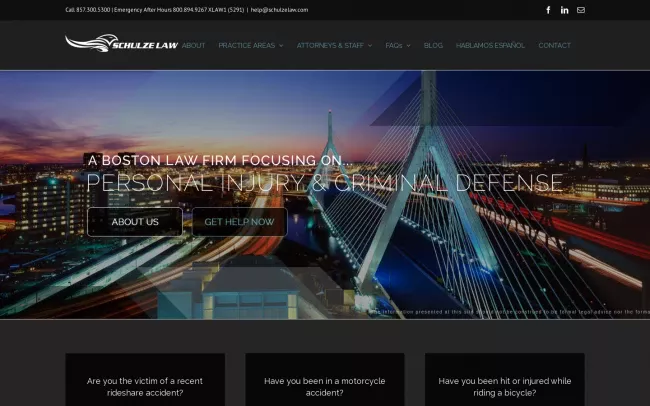
Task: Click the help@schulzelaw.com email link
Action: pos(279,10)
